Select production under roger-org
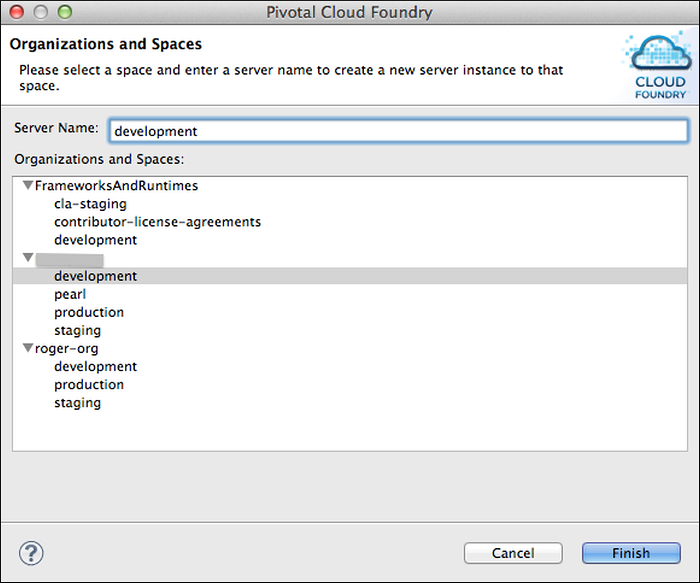 click(x=89, y=384)
